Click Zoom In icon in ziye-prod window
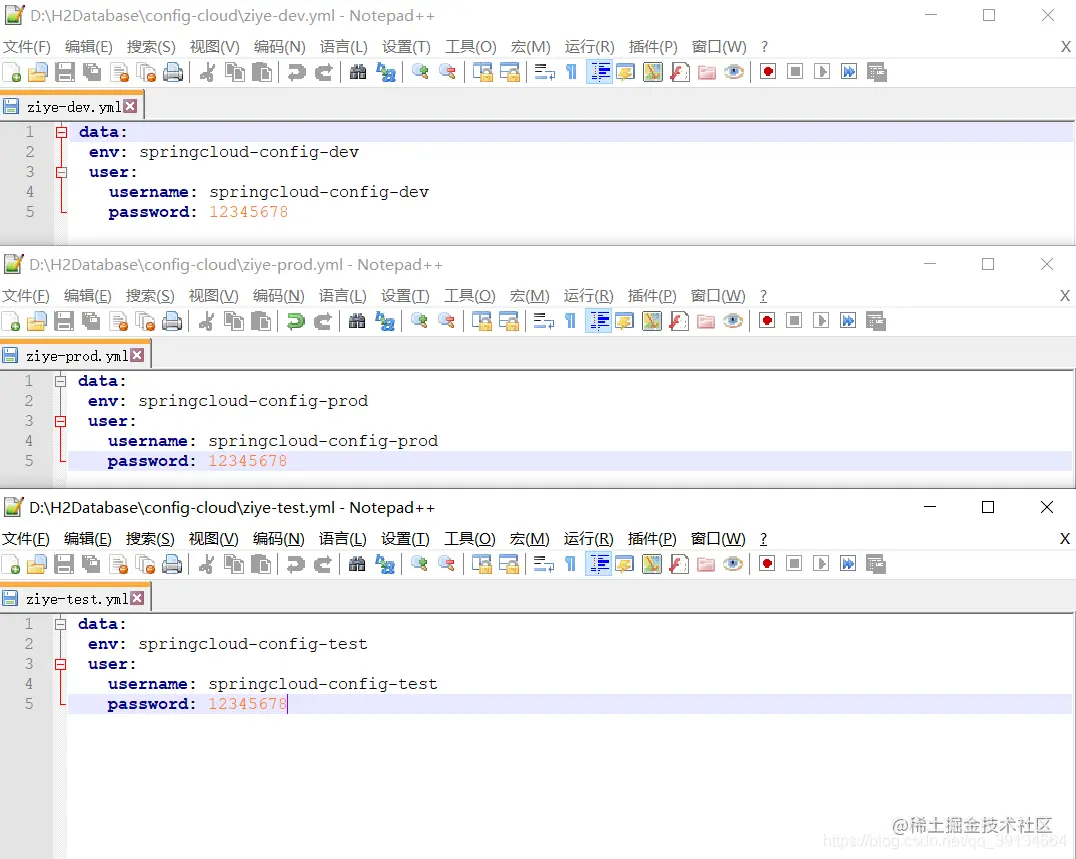Image resolution: width=1076 pixels, height=859 pixels. click(x=419, y=321)
